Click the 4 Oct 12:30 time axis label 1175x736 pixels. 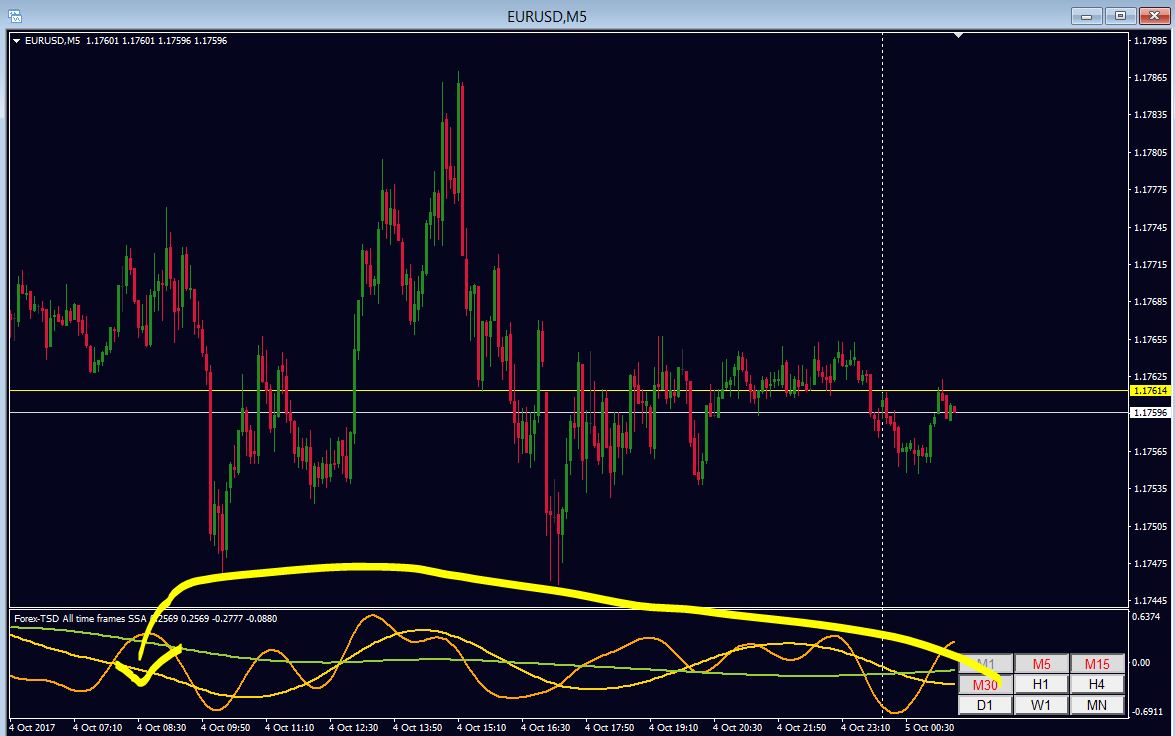click(x=354, y=728)
